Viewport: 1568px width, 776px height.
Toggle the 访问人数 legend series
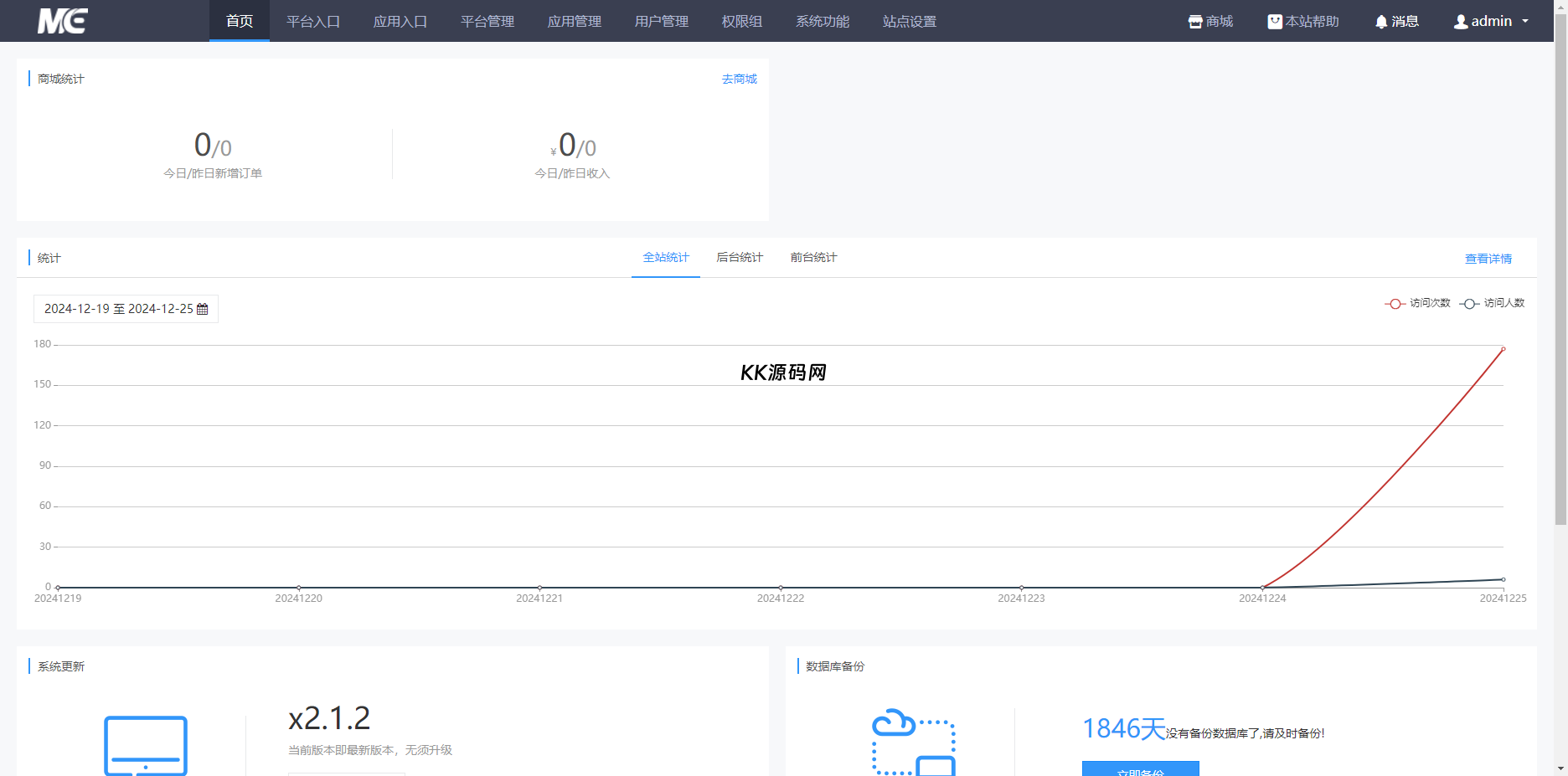(x=1492, y=303)
